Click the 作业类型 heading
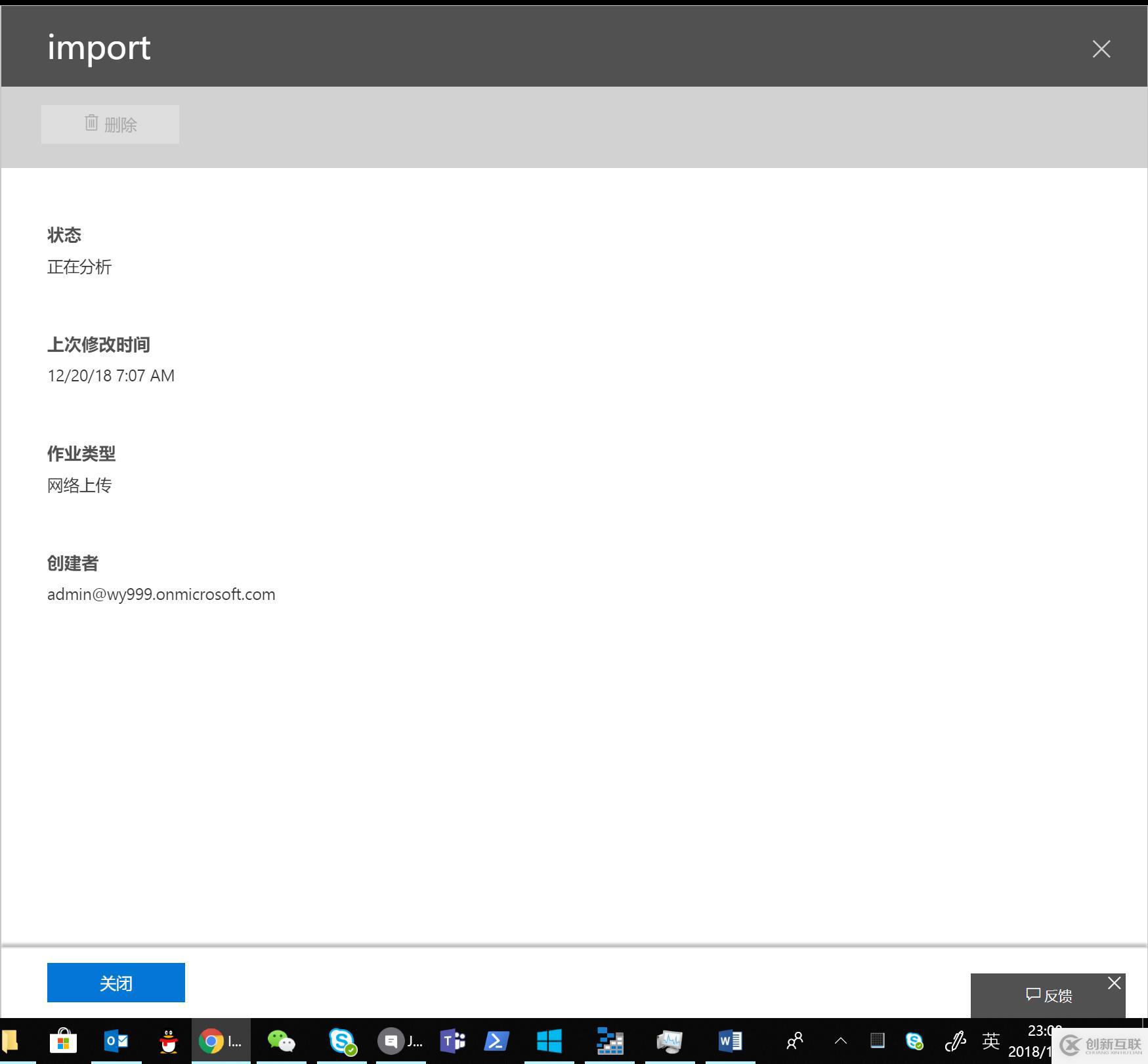The height and width of the screenshot is (1064, 1148). pyautogui.click(x=81, y=454)
